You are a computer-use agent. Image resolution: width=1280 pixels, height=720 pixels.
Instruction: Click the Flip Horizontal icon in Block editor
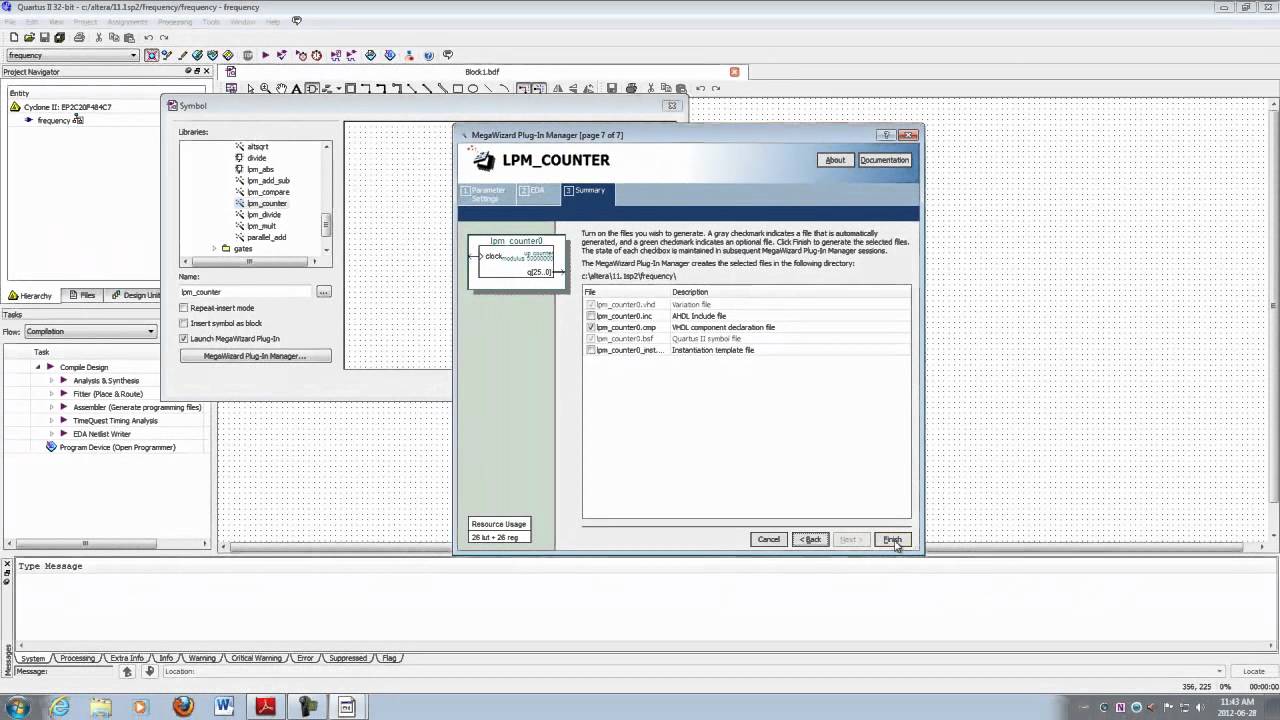(x=557, y=89)
